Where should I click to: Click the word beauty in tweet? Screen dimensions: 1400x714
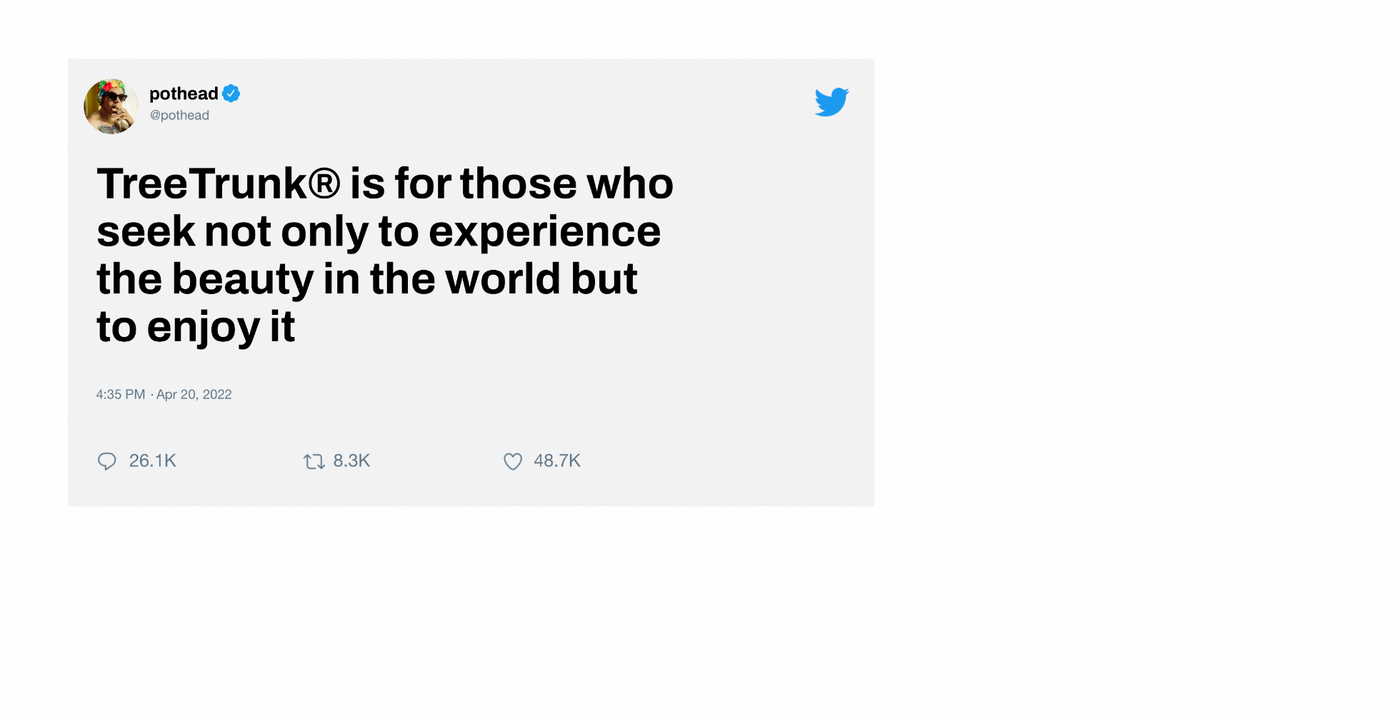(243, 280)
